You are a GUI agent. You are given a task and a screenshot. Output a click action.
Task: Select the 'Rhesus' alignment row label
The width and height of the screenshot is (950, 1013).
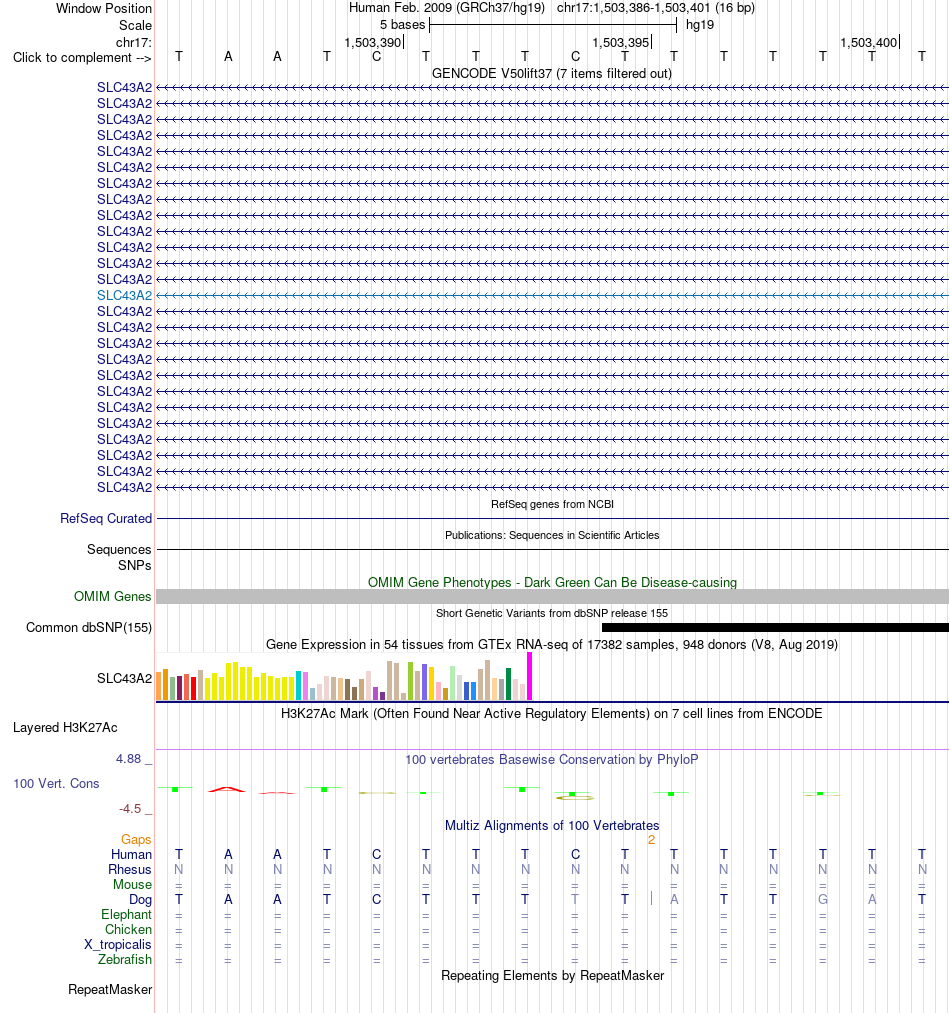[x=130, y=869]
